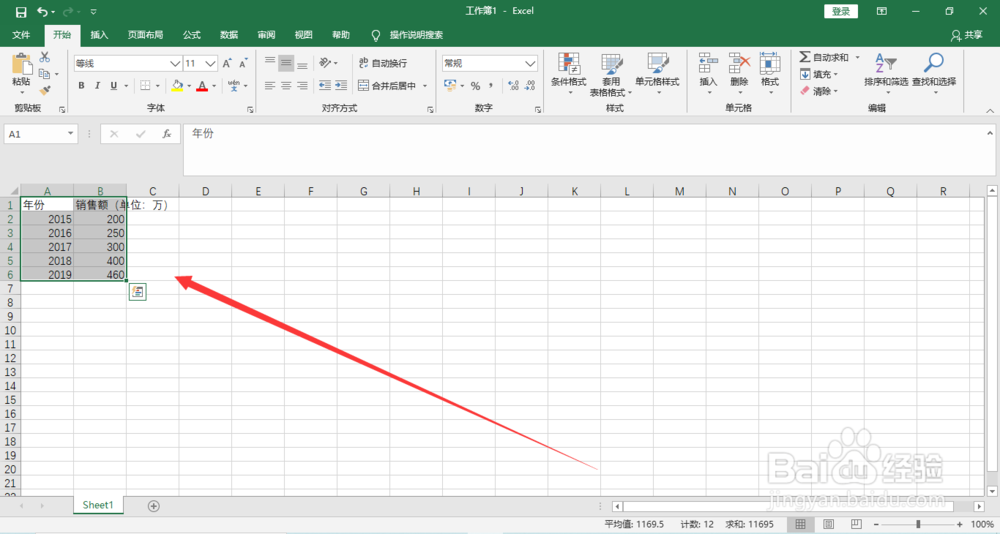Select the Sheet1 tab
This screenshot has height=534, width=1000.
coord(98,505)
